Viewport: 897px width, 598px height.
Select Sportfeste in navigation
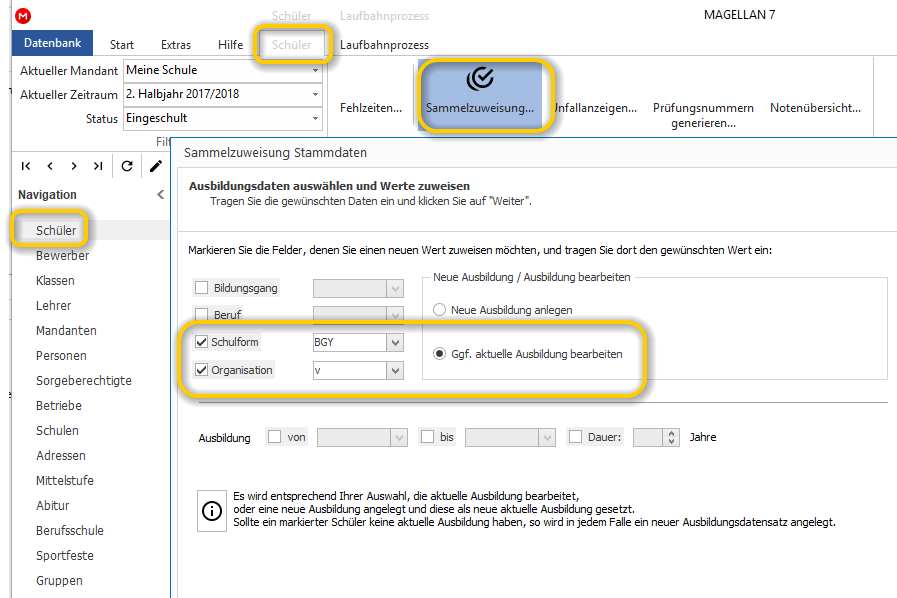pos(65,555)
